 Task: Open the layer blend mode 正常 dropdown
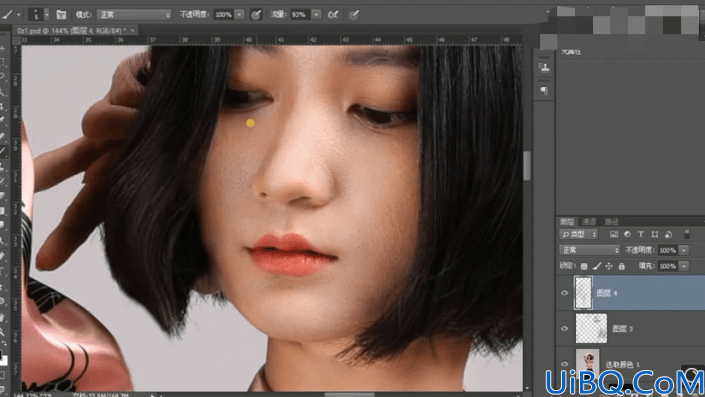coord(589,250)
